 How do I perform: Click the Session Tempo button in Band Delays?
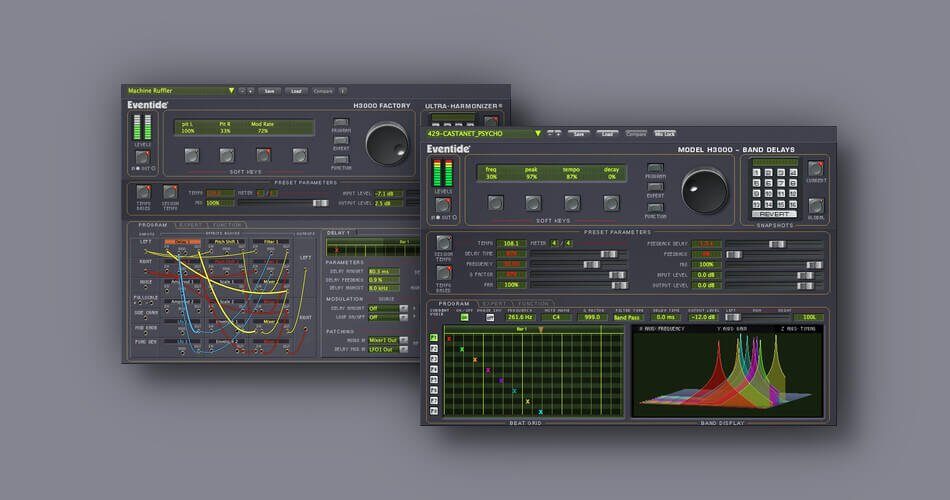point(443,244)
